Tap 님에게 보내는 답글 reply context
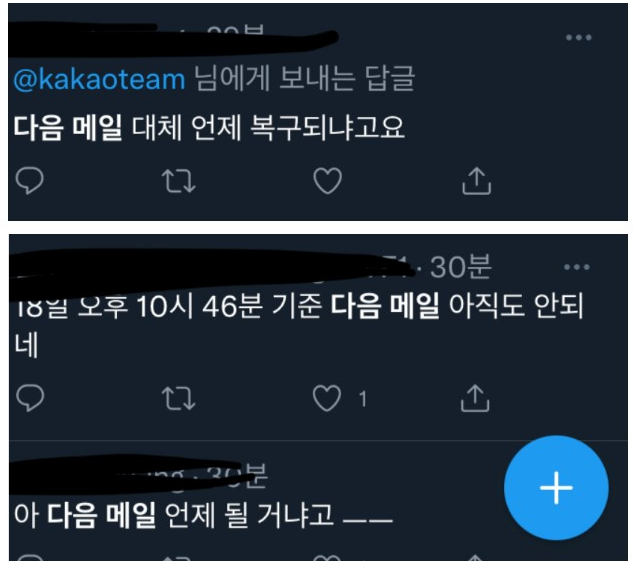Image resolution: width=637 pixels, height=561 pixels. coord(304,79)
